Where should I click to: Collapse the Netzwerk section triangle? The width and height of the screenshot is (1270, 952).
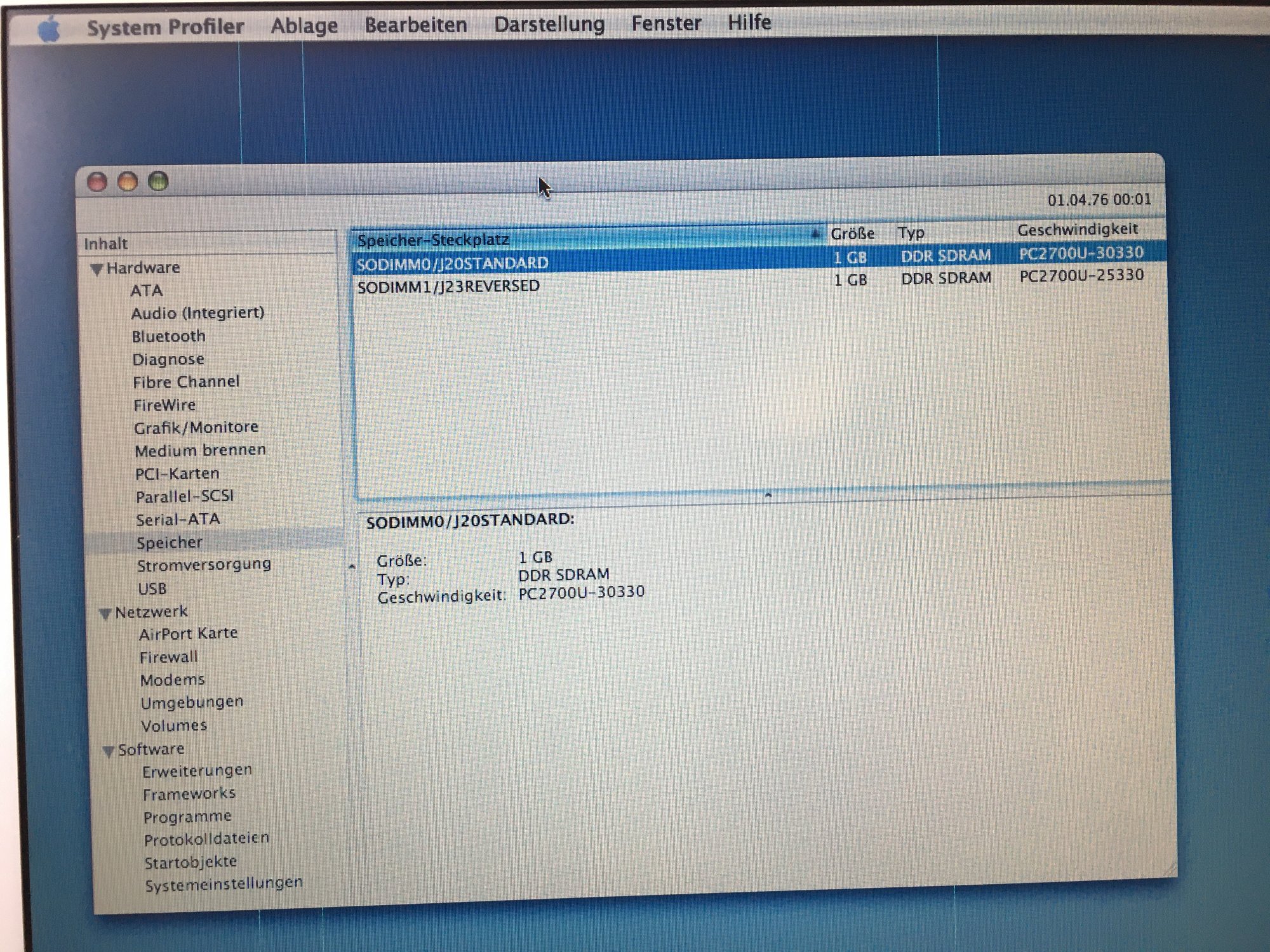(105, 614)
